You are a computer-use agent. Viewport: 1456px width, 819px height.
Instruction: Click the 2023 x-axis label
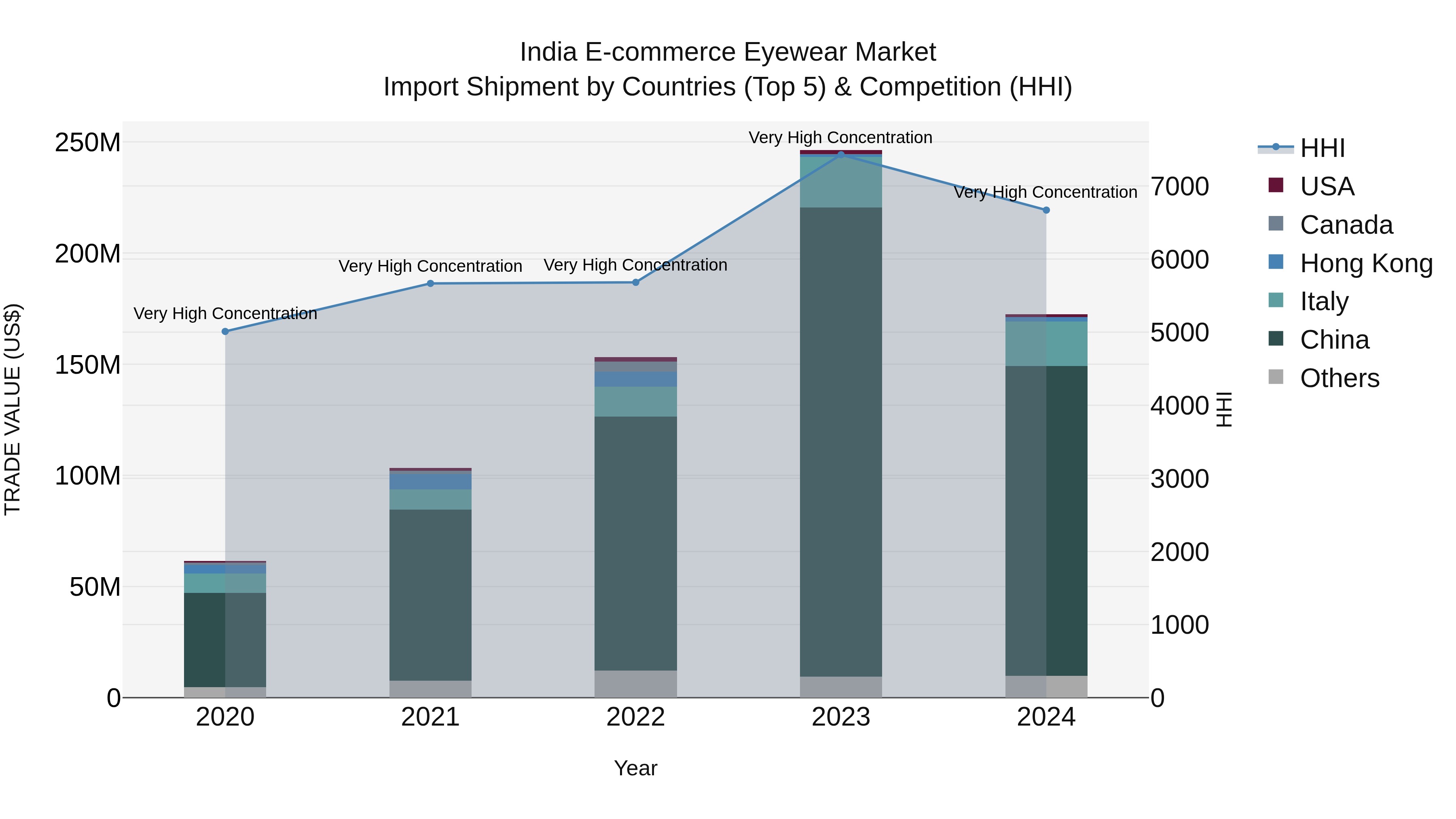click(840, 717)
